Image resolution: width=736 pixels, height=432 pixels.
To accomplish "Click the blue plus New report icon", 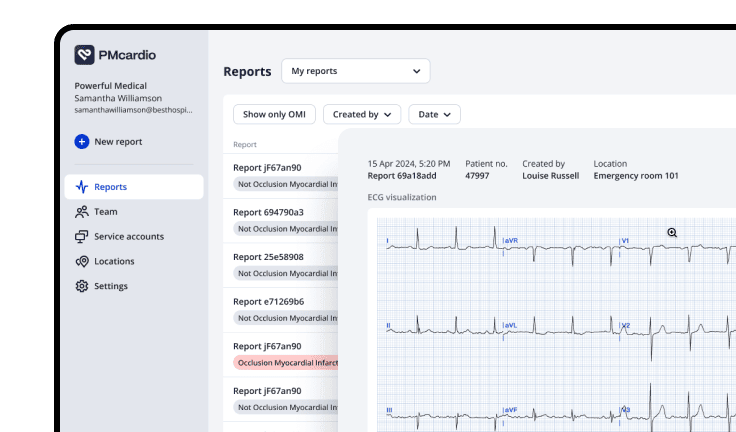I will [x=81, y=142].
